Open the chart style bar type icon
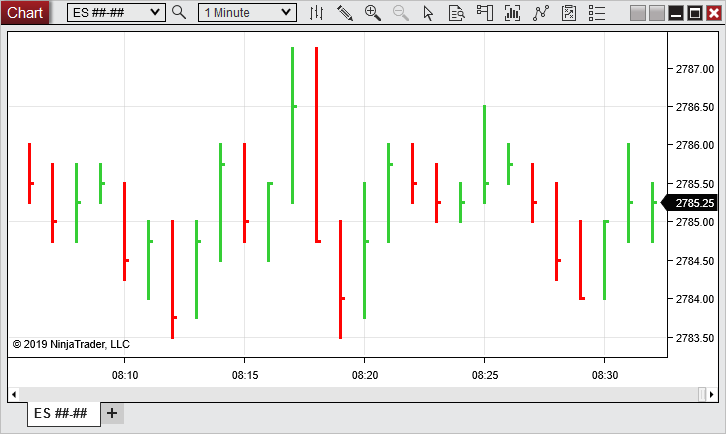The image size is (726, 434). 317,13
